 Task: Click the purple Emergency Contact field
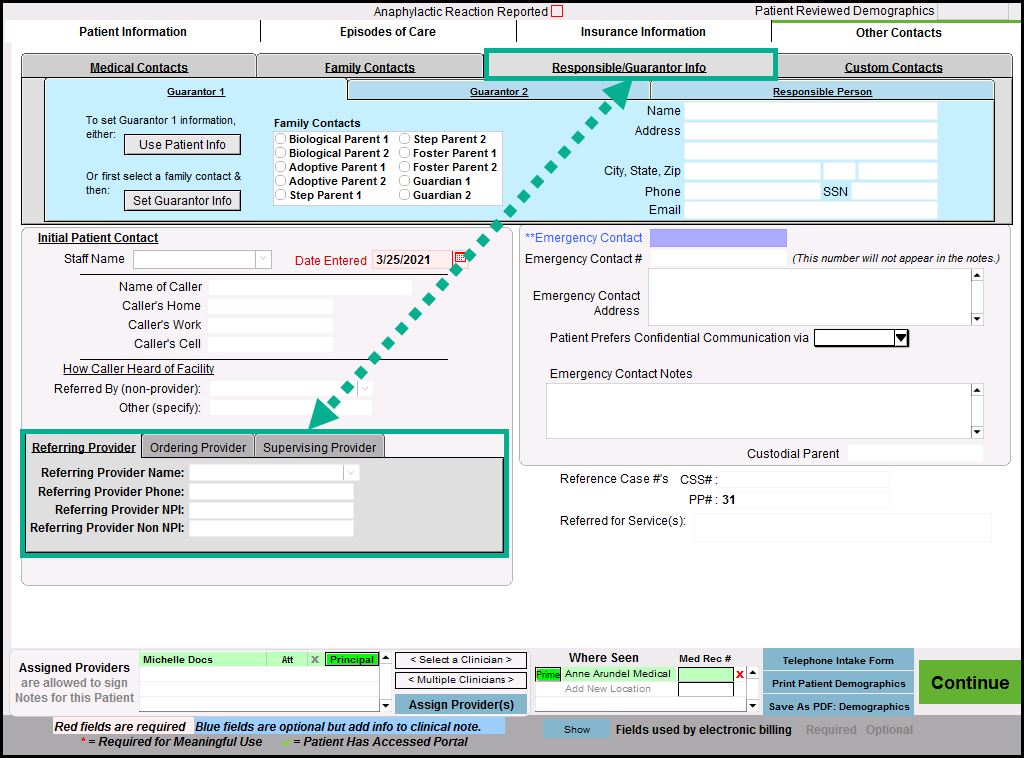point(718,238)
